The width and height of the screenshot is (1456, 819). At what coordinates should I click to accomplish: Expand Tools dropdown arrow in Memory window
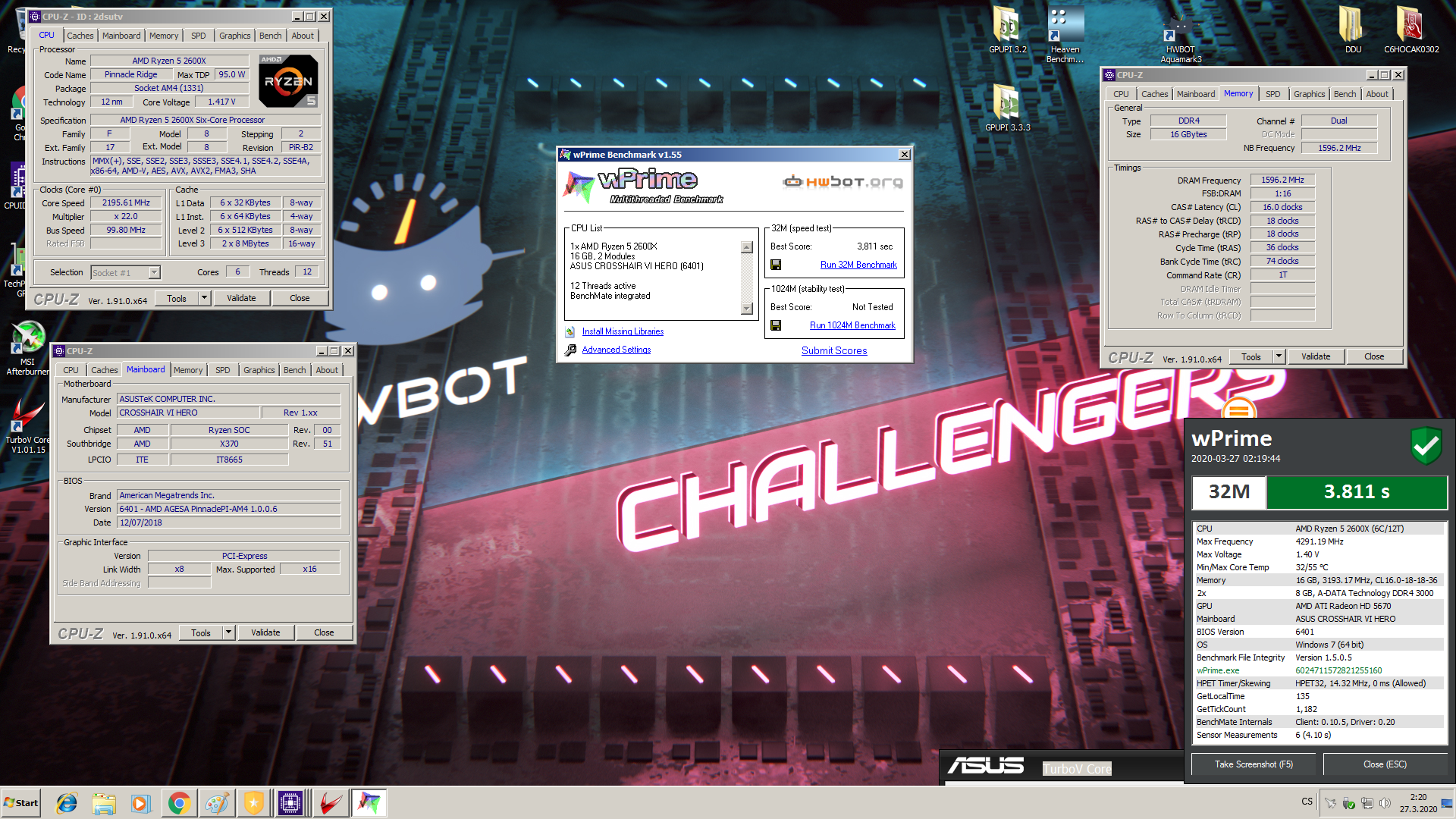(1279, 356)
